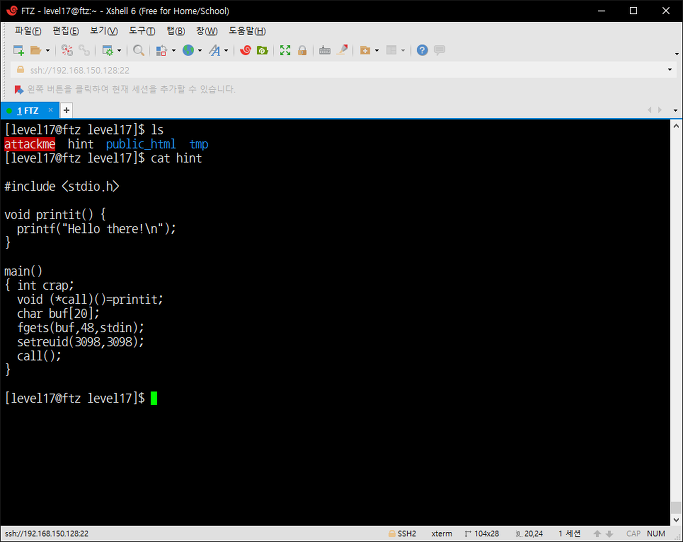Click the red flag add-session icon
The width and height of the screenshot is (683, 542).
coord(19,90)
